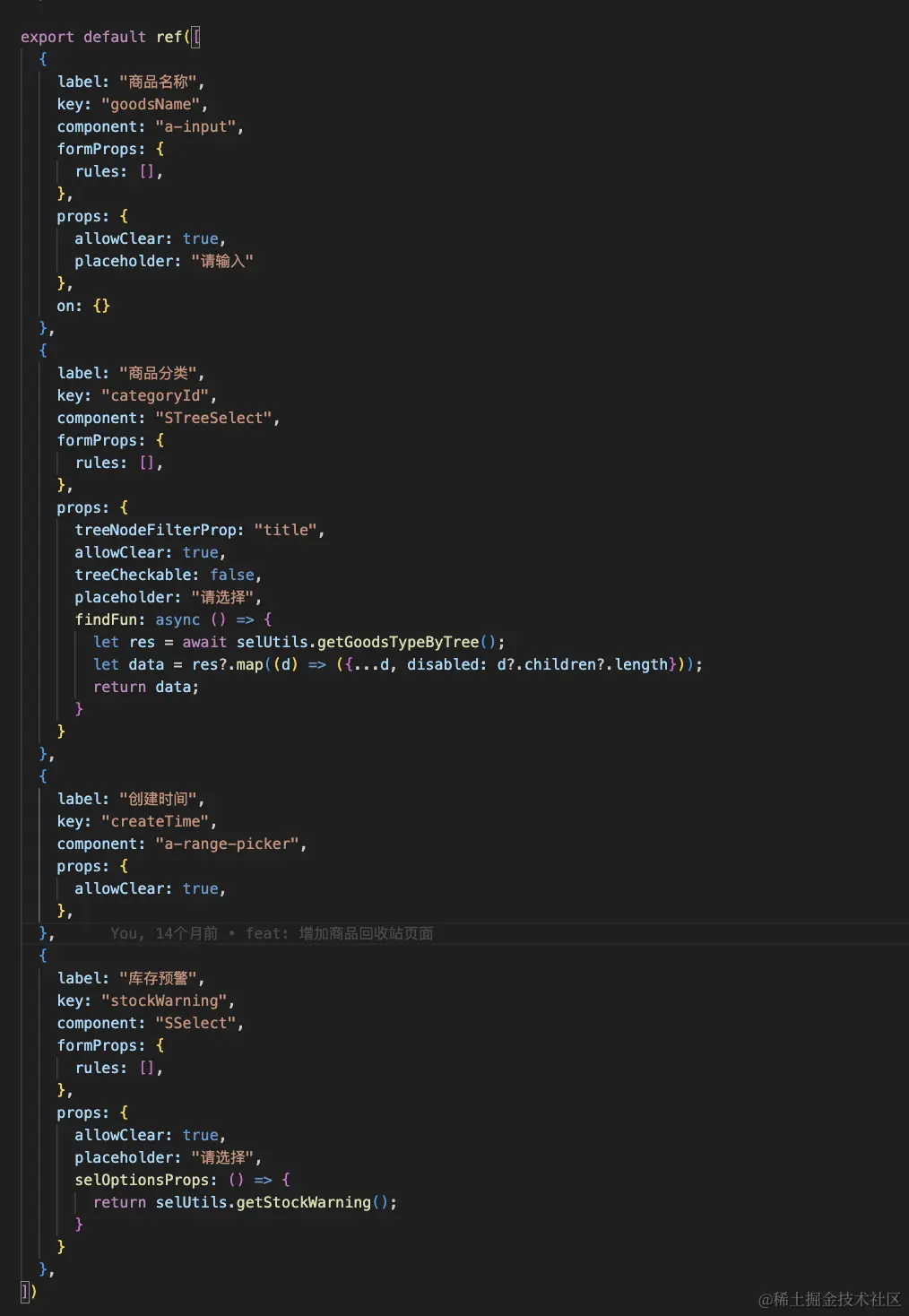Click the "ref" function call name
This screenshot has height=1316, width=909.
point(169,37)
